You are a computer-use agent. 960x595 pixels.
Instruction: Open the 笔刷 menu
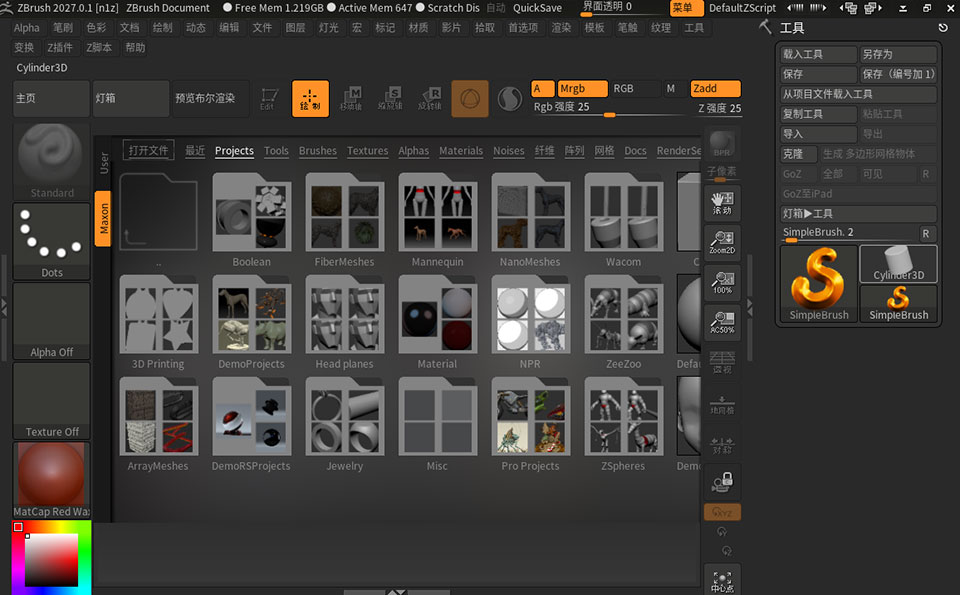[x=63, y=28]
